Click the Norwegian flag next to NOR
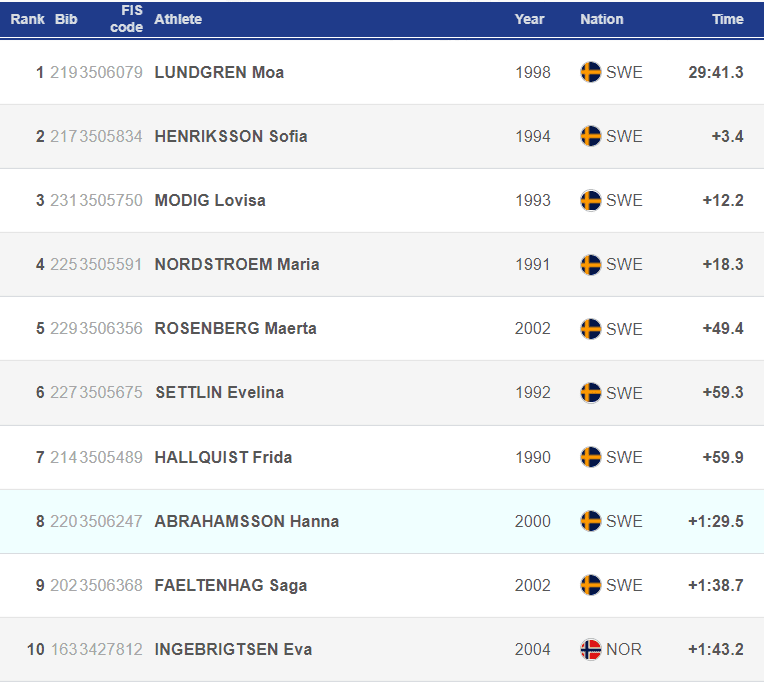Screen dimensions: 764x686 pos(591,649)
